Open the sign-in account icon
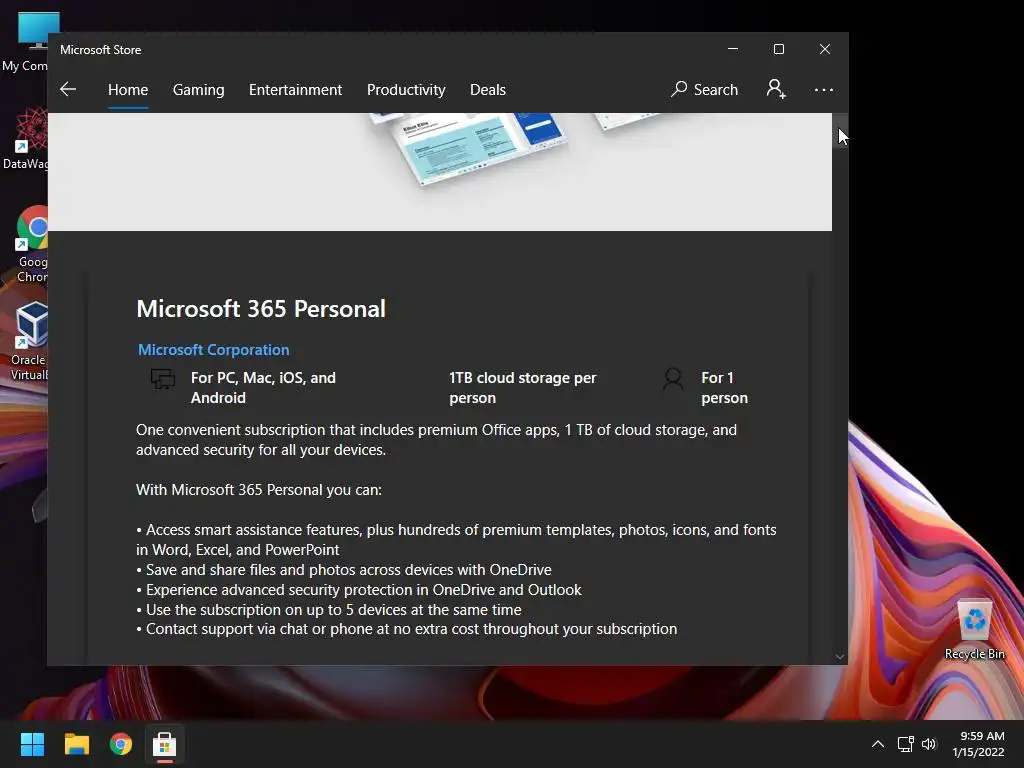This screenshot has height=768, width=1024. point(776,89)
